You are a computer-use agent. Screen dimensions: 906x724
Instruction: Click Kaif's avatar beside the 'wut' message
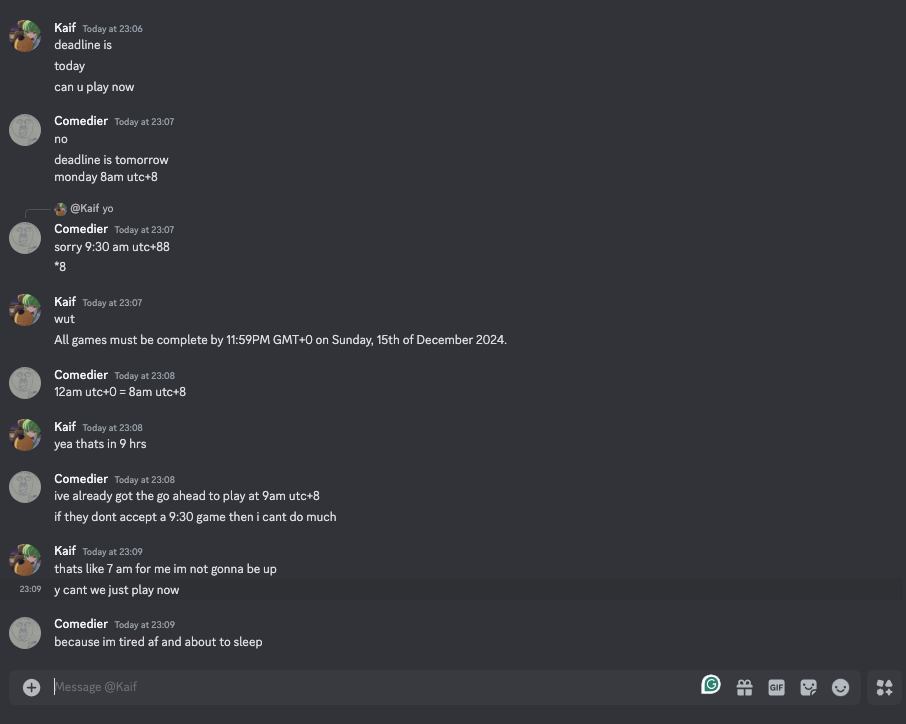pyautogui.click(x=25, y=310)
